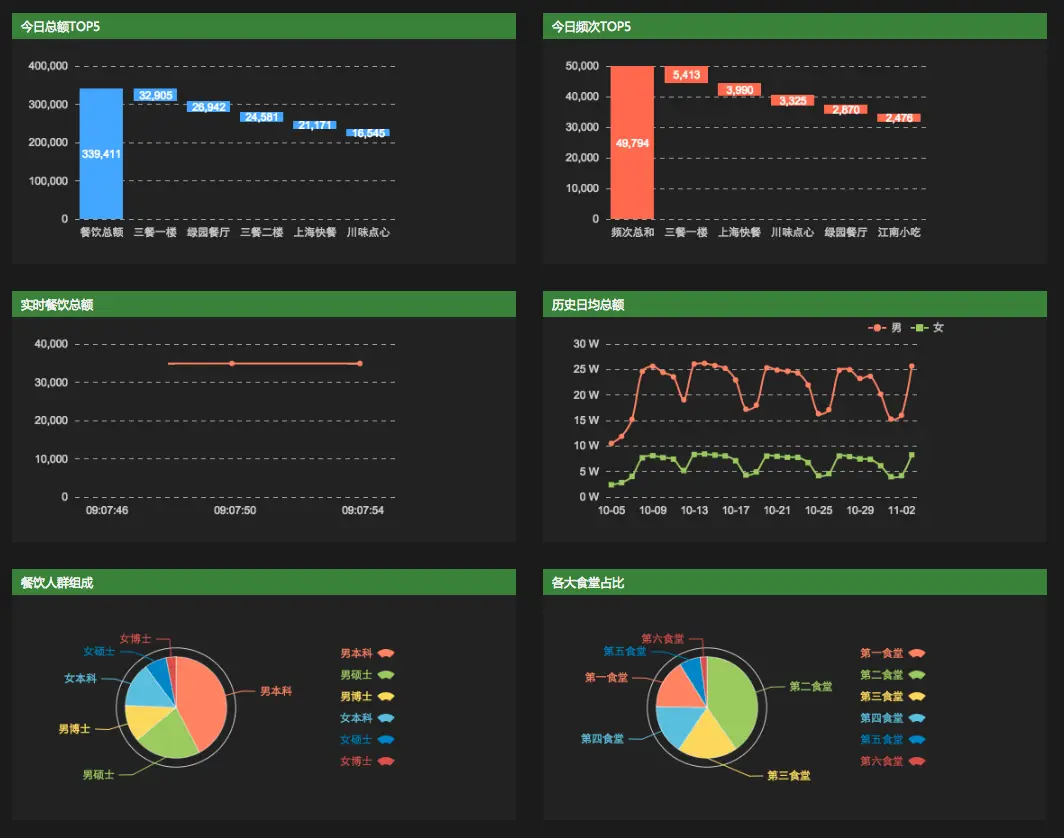Select the yellow 第三食堂 pie slice
Viewport: 1064px width, 838px height.
pyautogui.click(x=706, y=738)
